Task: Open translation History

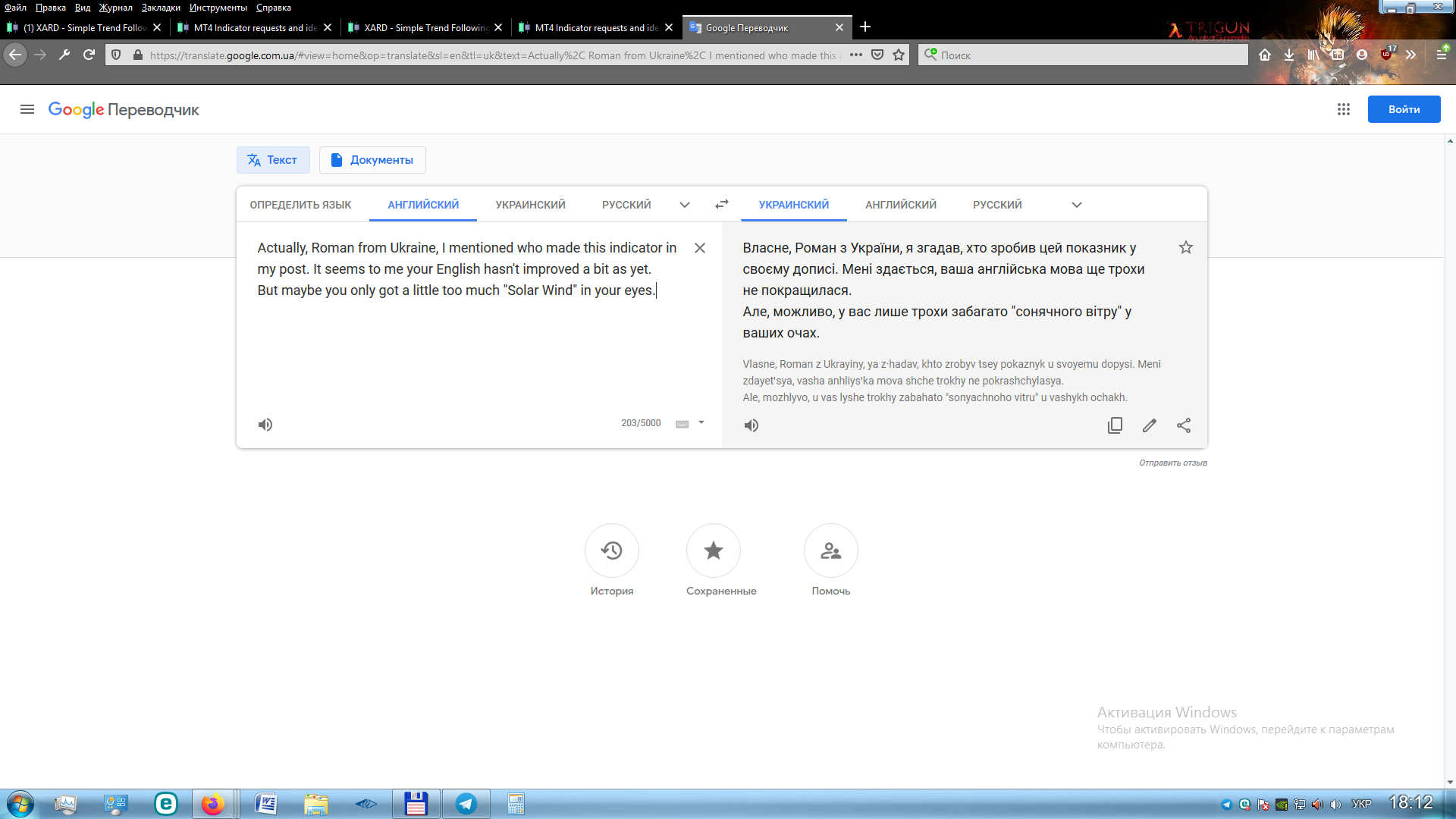Action: (x=611, y=551)
